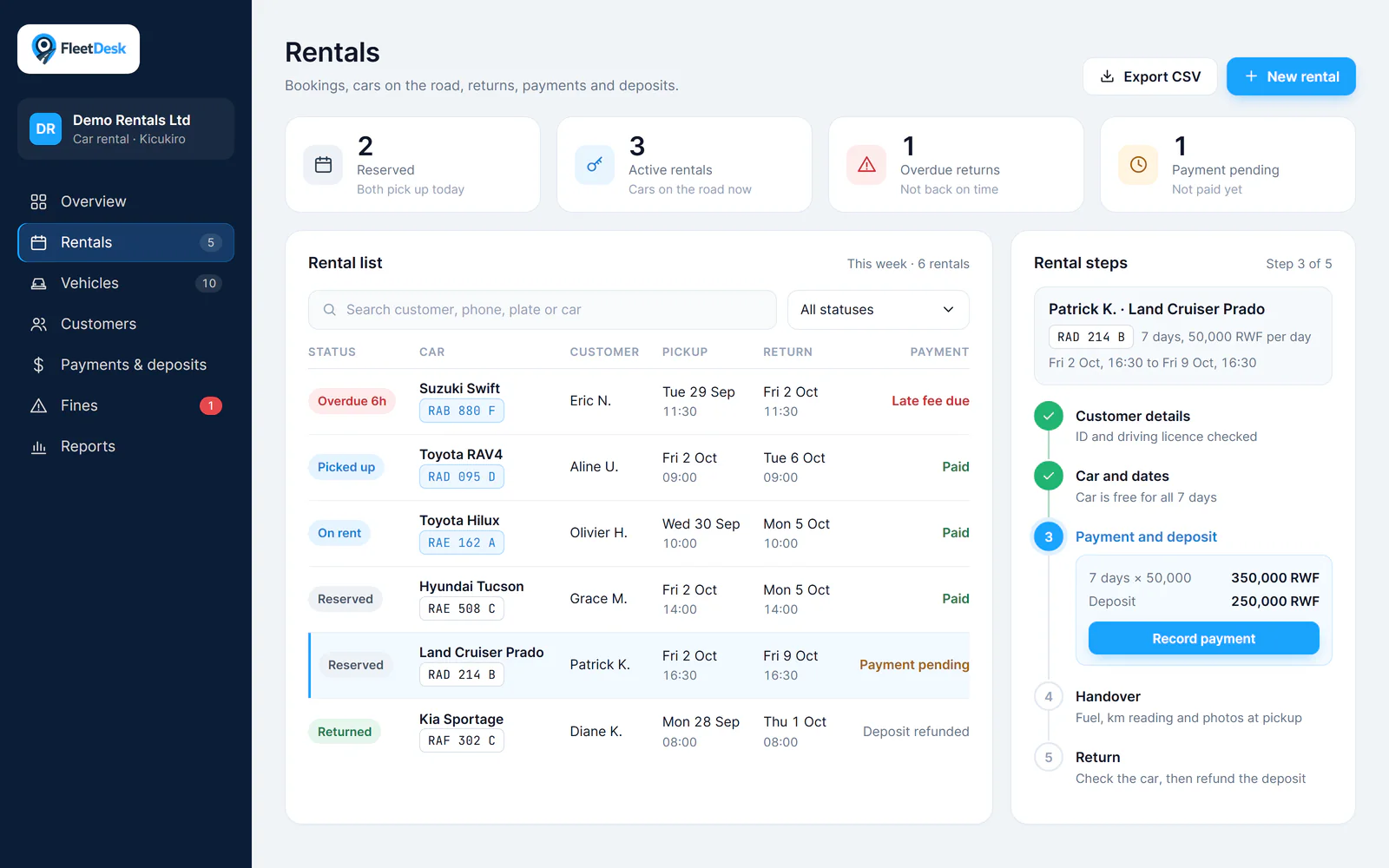Click the Overdue 6h status pill
Screen dimensions: 1389x868
(x=352, y=401)
